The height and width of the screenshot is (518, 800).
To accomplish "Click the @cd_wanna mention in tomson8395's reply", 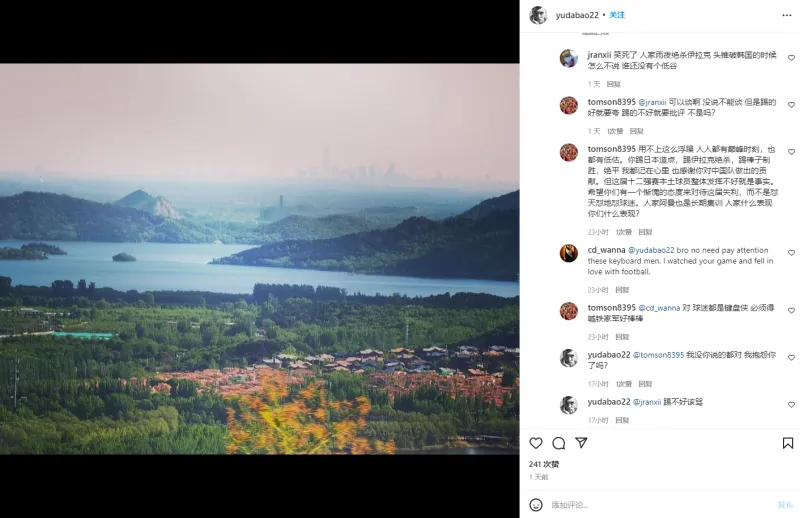I will tap(659, 308).
